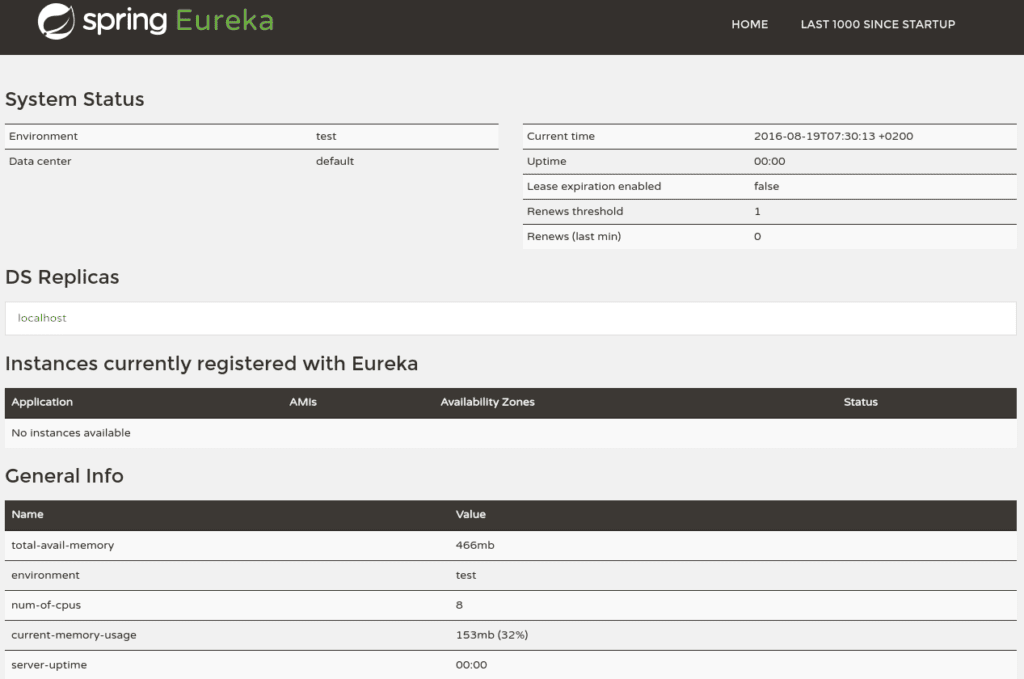Viewport: 1024px width, 679px height.
Task: Select the Spring leaf icon
Action: 55,21
